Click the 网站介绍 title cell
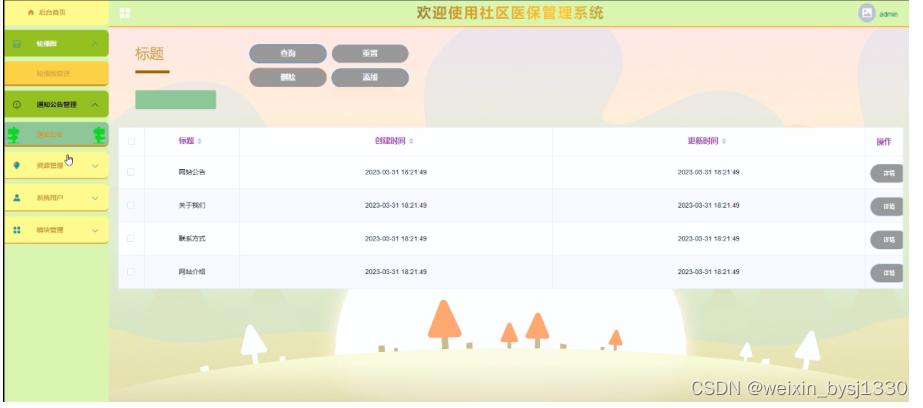The image size is (923, 408). click(192, 271)
